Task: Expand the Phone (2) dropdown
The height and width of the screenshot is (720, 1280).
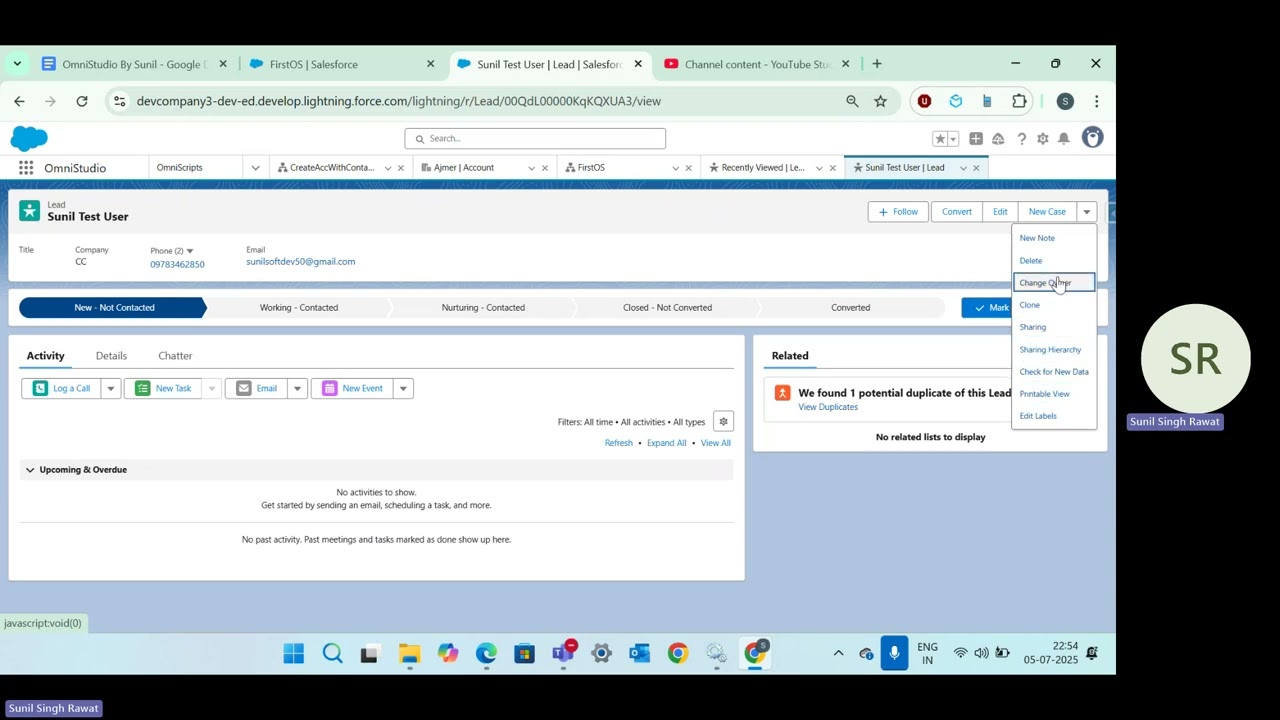Action: (x=190, y=251)
